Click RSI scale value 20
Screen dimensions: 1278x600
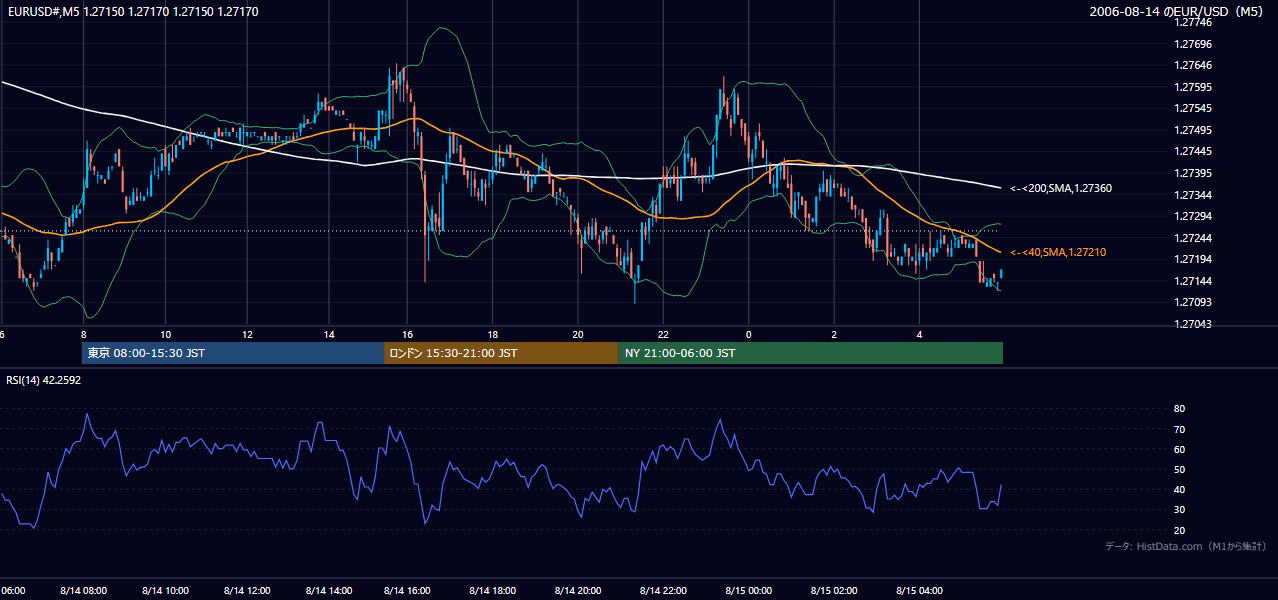click(1179, 530)
